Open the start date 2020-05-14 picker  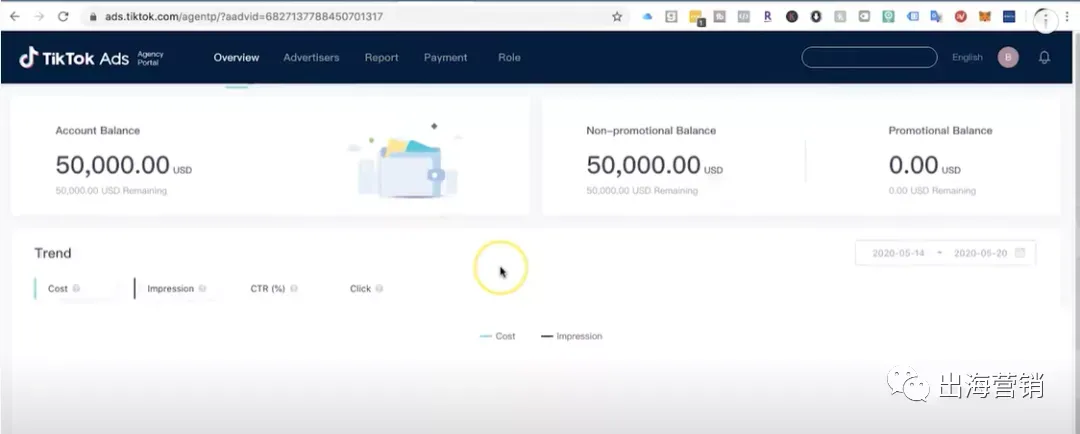coord(898,253)
